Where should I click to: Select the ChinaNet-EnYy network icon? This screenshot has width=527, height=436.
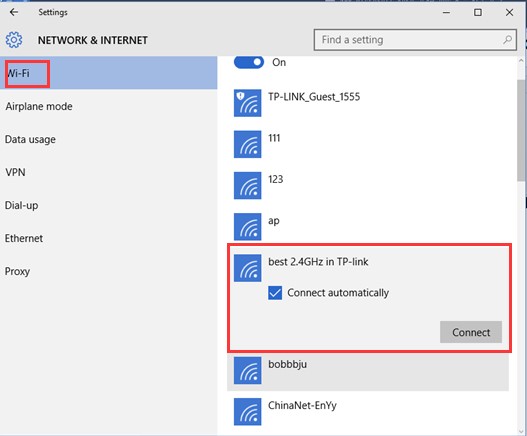247,412
